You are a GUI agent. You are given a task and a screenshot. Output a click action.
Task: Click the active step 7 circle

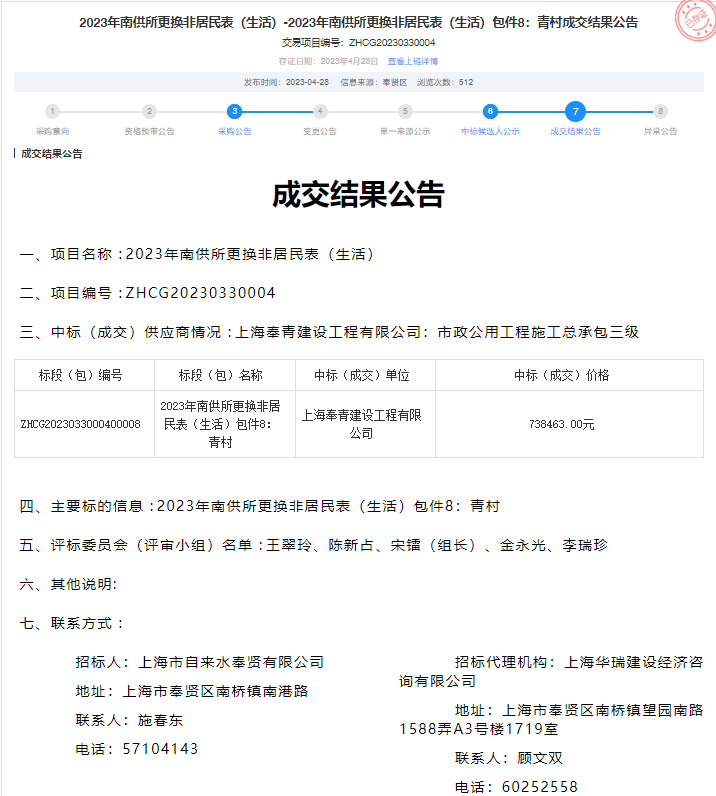(x=575, y=112)
